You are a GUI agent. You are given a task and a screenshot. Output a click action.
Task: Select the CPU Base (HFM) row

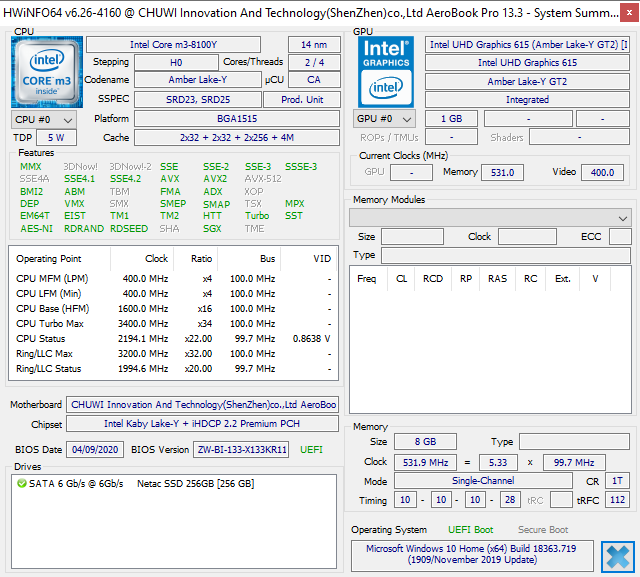click(173, 309)
